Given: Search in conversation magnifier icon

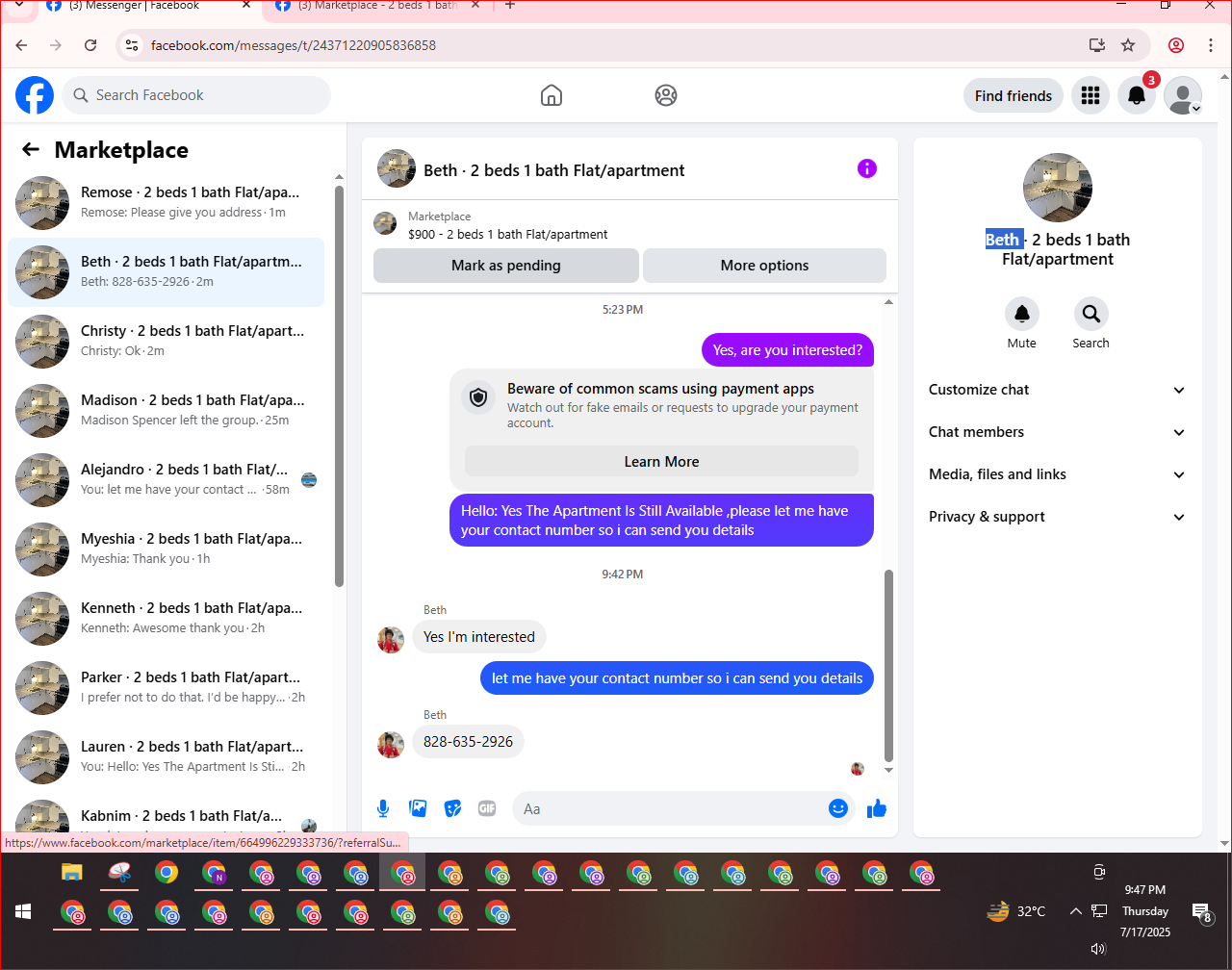Looking at the screenshot, I should click(1091, 314).
